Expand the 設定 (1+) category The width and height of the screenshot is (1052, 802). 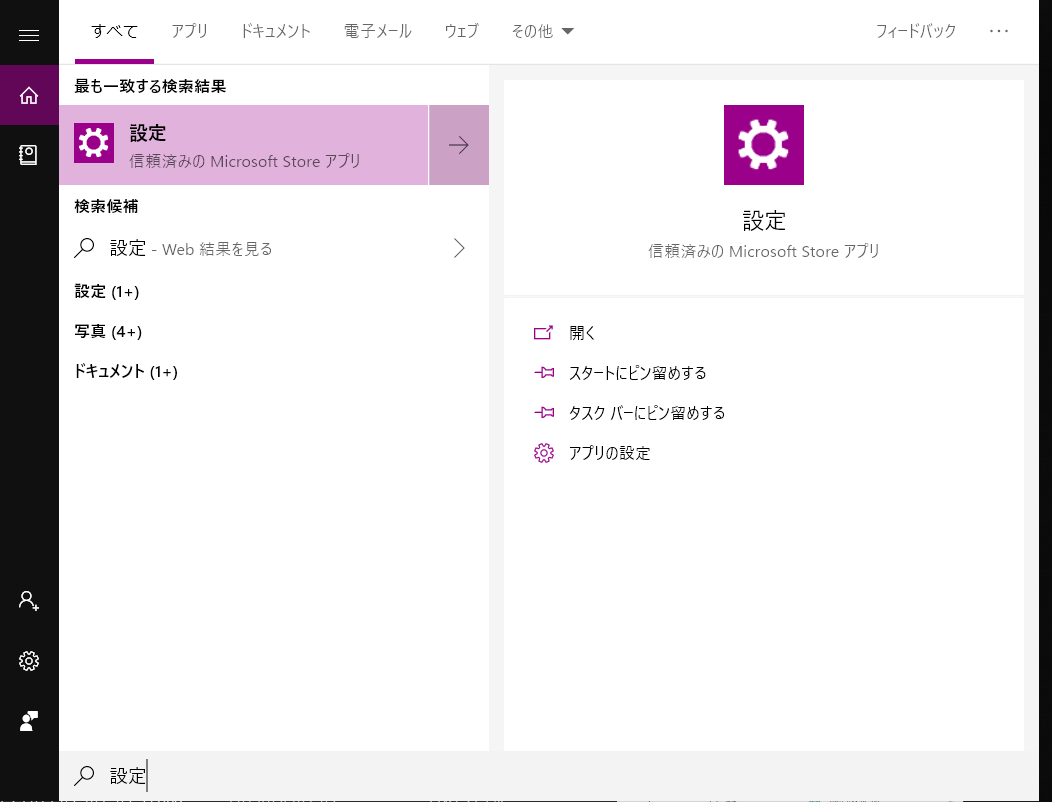(107, 291)
